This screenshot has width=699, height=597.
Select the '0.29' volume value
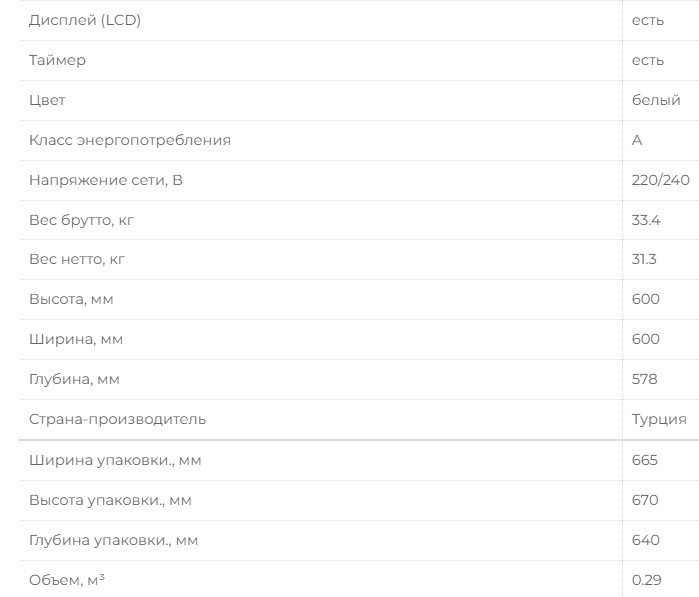tap(646, 580)
